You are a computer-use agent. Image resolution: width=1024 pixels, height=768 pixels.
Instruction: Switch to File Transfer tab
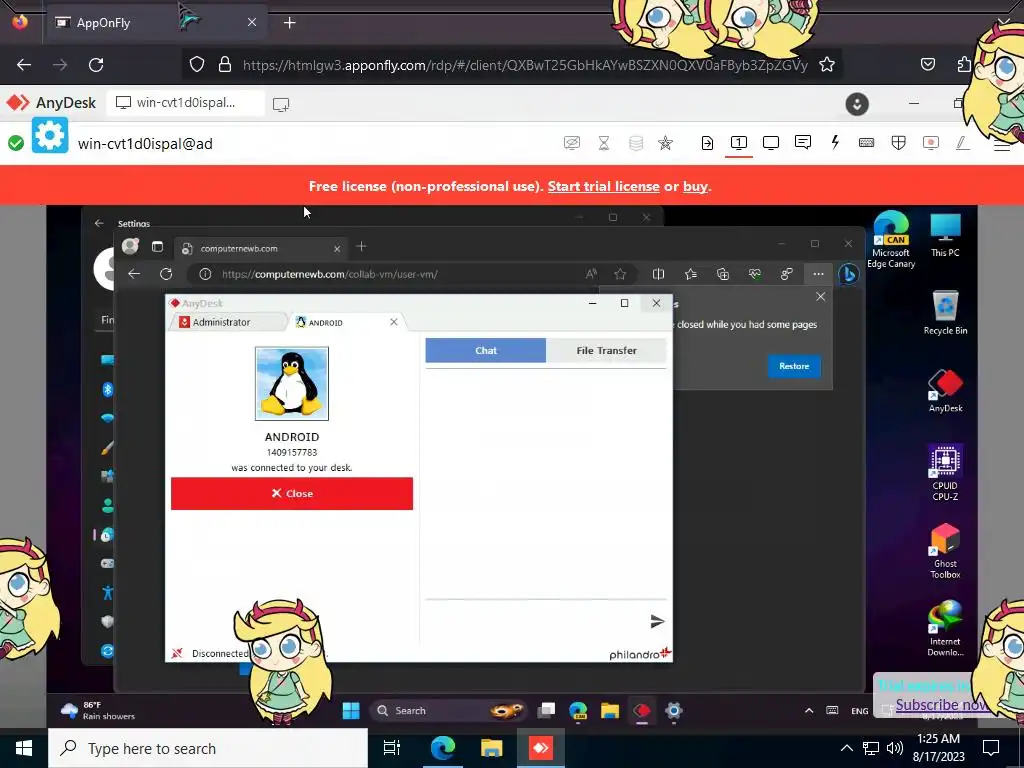point(606,351)
